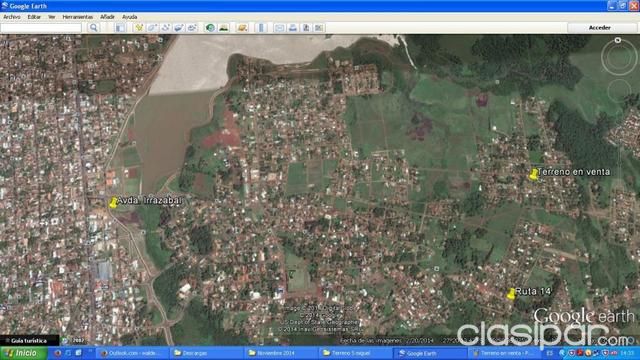Open the Guía turística tour guide panel
The height and width of the screenshot is (360, 640).
29,340
